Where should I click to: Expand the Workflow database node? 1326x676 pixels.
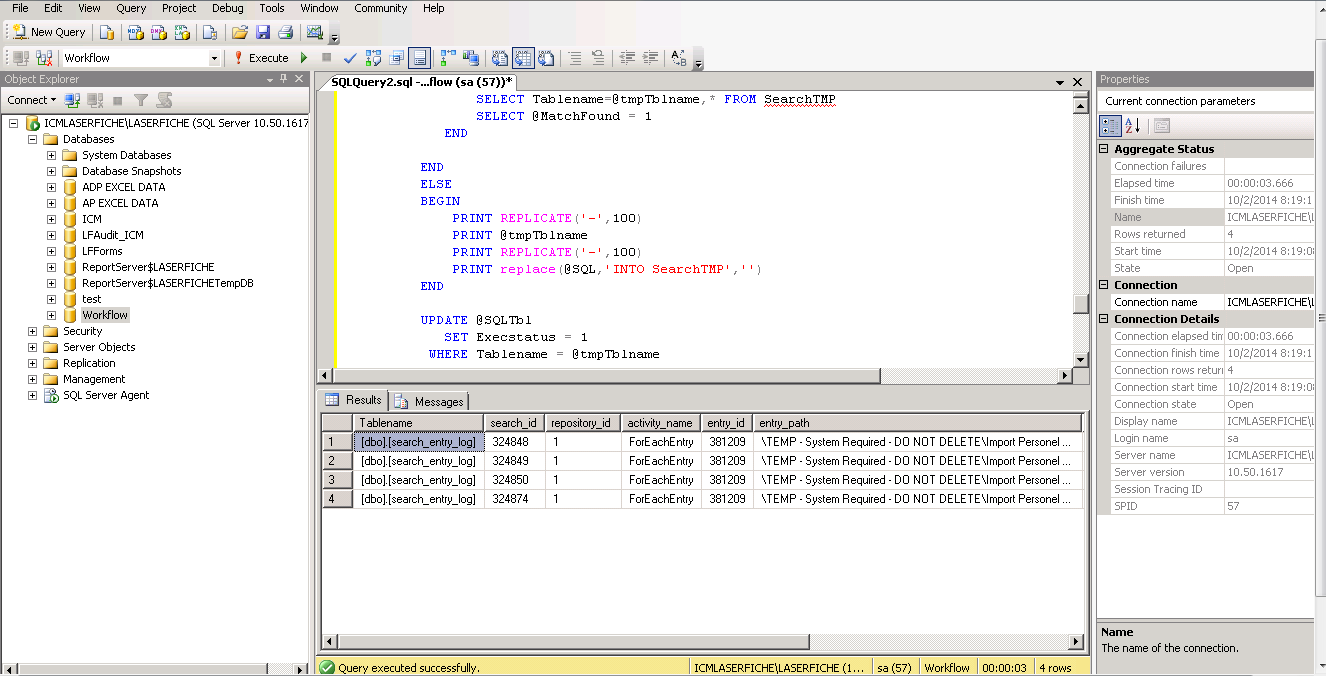51,315
